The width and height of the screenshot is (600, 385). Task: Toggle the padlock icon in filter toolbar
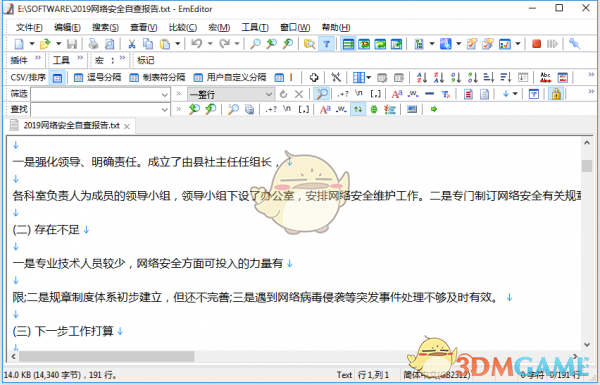[556, 94]
